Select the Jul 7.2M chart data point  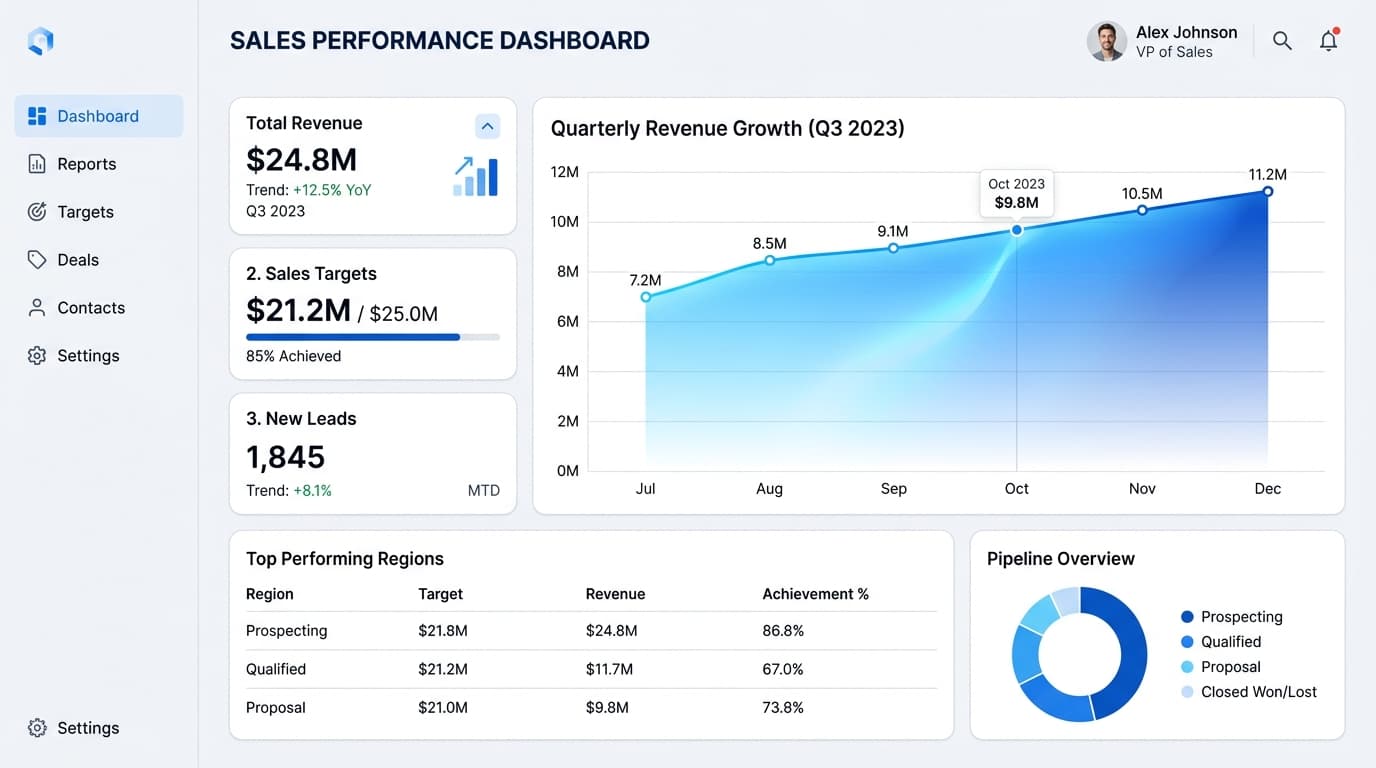click(646, 297)
